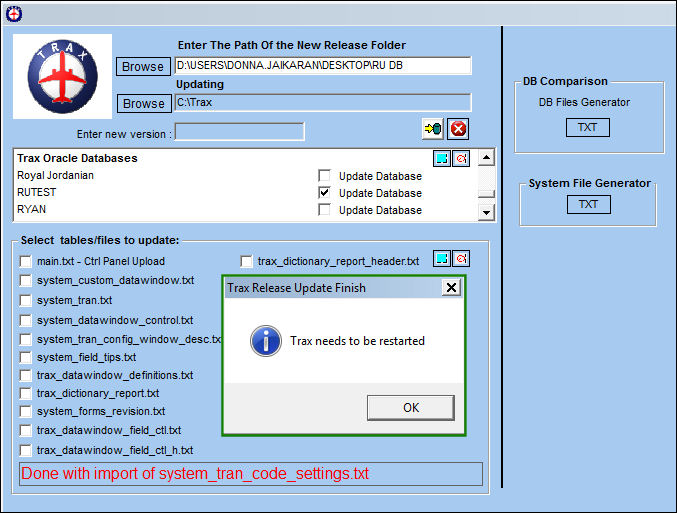Click the 'Trax needs to be restarted' message
This screenshot has height=513, width=677.
coord(357,341)
